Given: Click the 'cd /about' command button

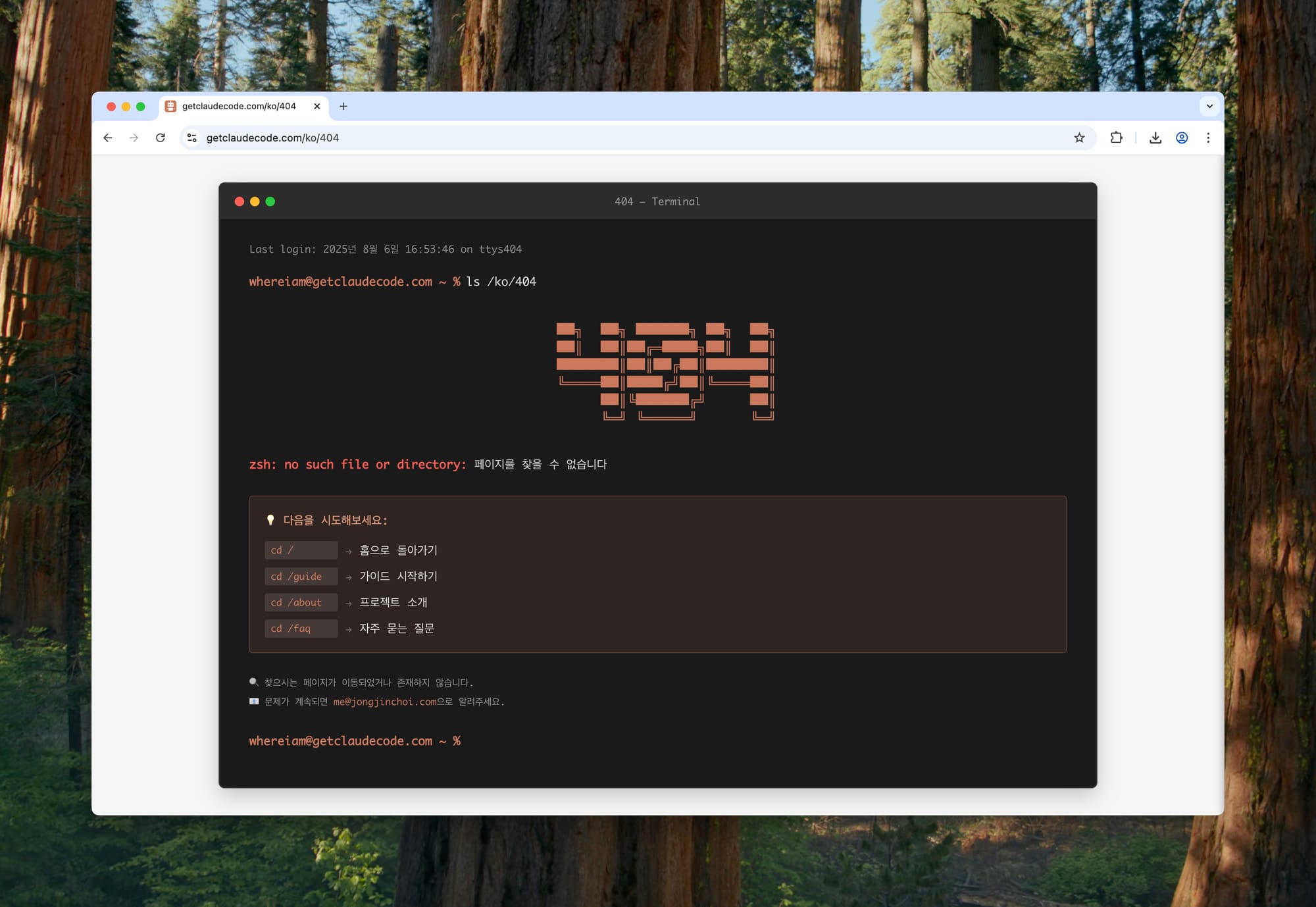Looking at the screenshot, I should (301, 602).
